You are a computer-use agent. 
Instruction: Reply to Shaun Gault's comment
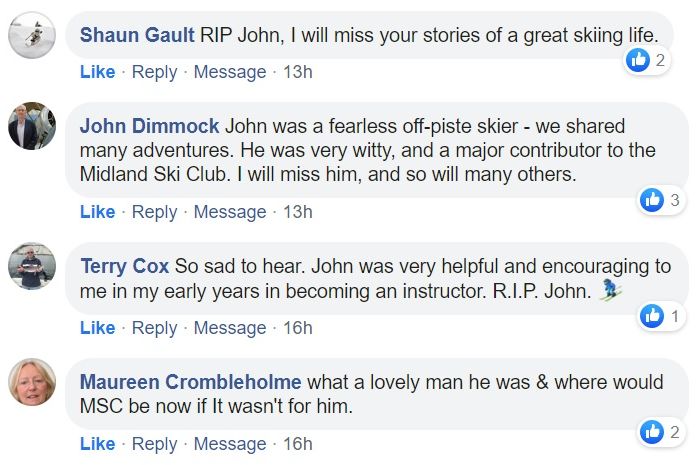[x=154, y=72]
